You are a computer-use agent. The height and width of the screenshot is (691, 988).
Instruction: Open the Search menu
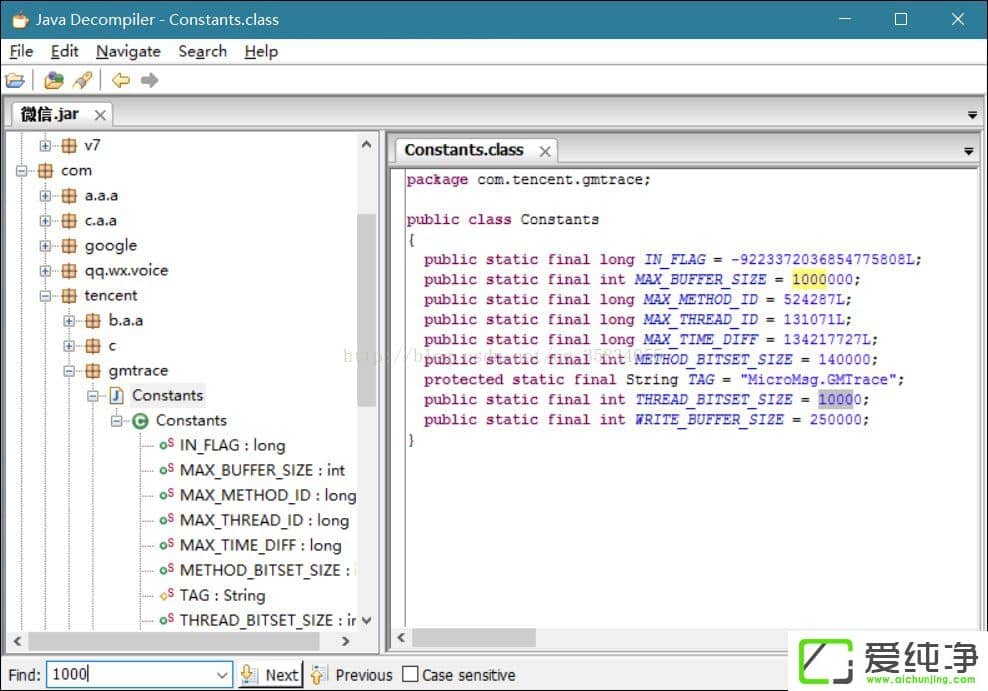tap(202, 51)
